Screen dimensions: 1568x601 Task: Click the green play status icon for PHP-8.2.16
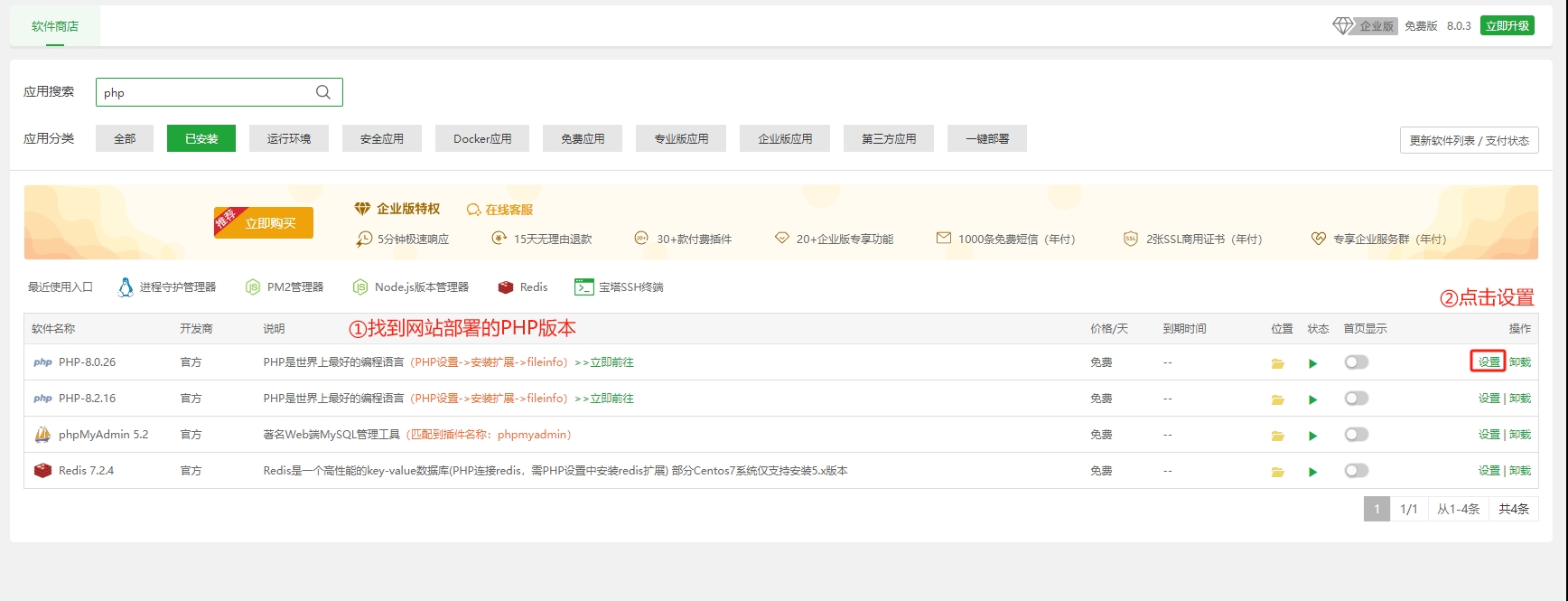1312,399
